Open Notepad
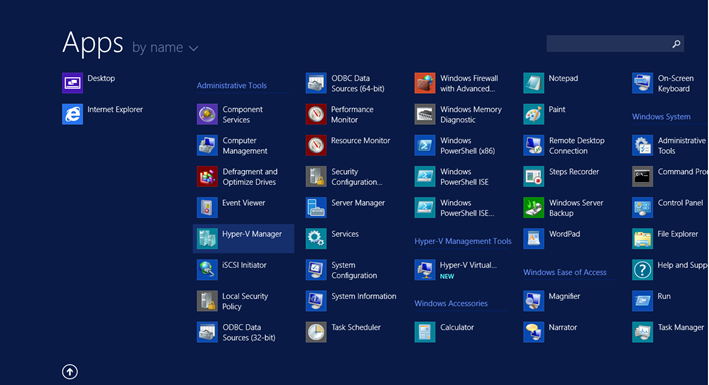 click(x=551, y=83)
